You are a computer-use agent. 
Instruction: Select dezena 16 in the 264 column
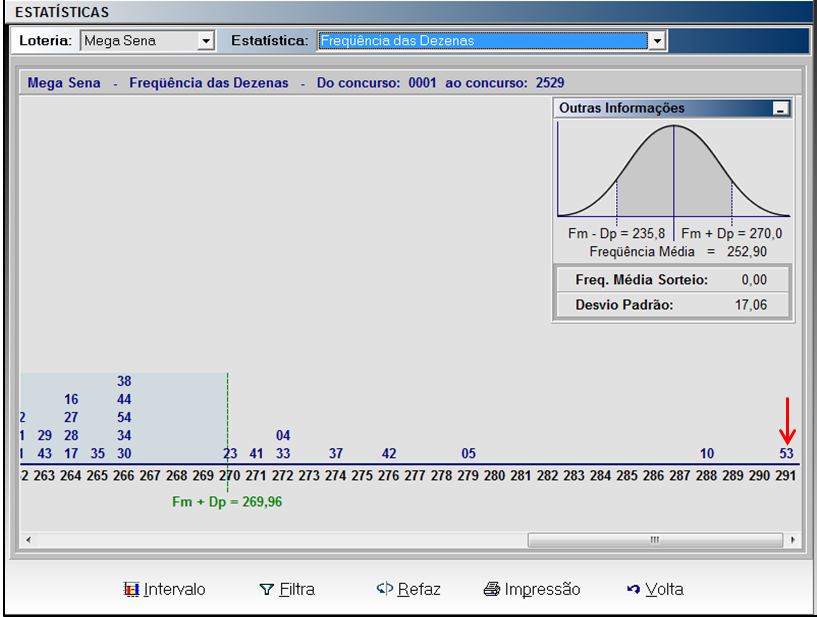(x=71, y=399)
